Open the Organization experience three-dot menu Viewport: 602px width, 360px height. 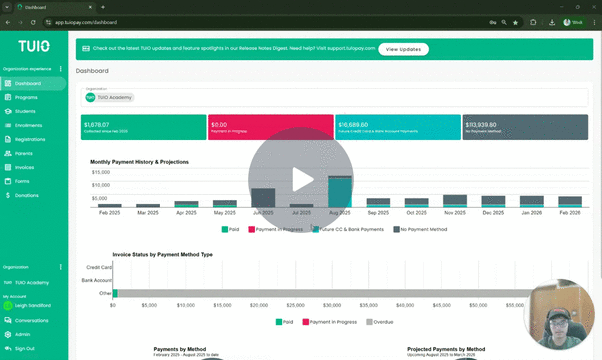tap(61, 69)
